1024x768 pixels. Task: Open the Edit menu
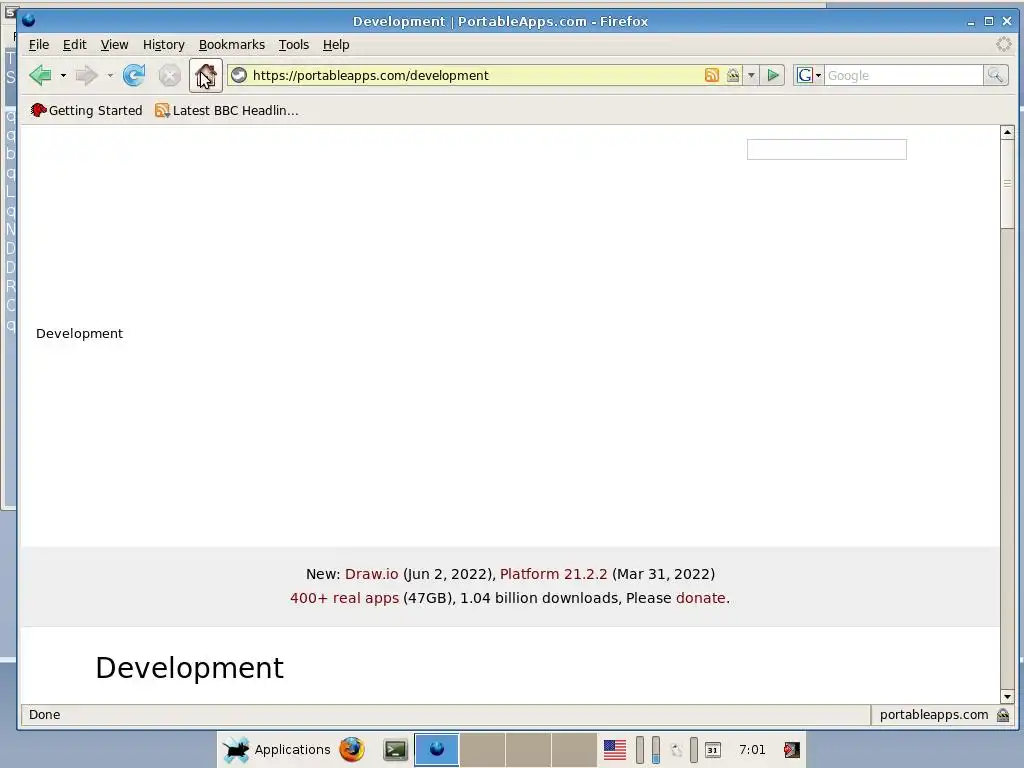[74, 44]
